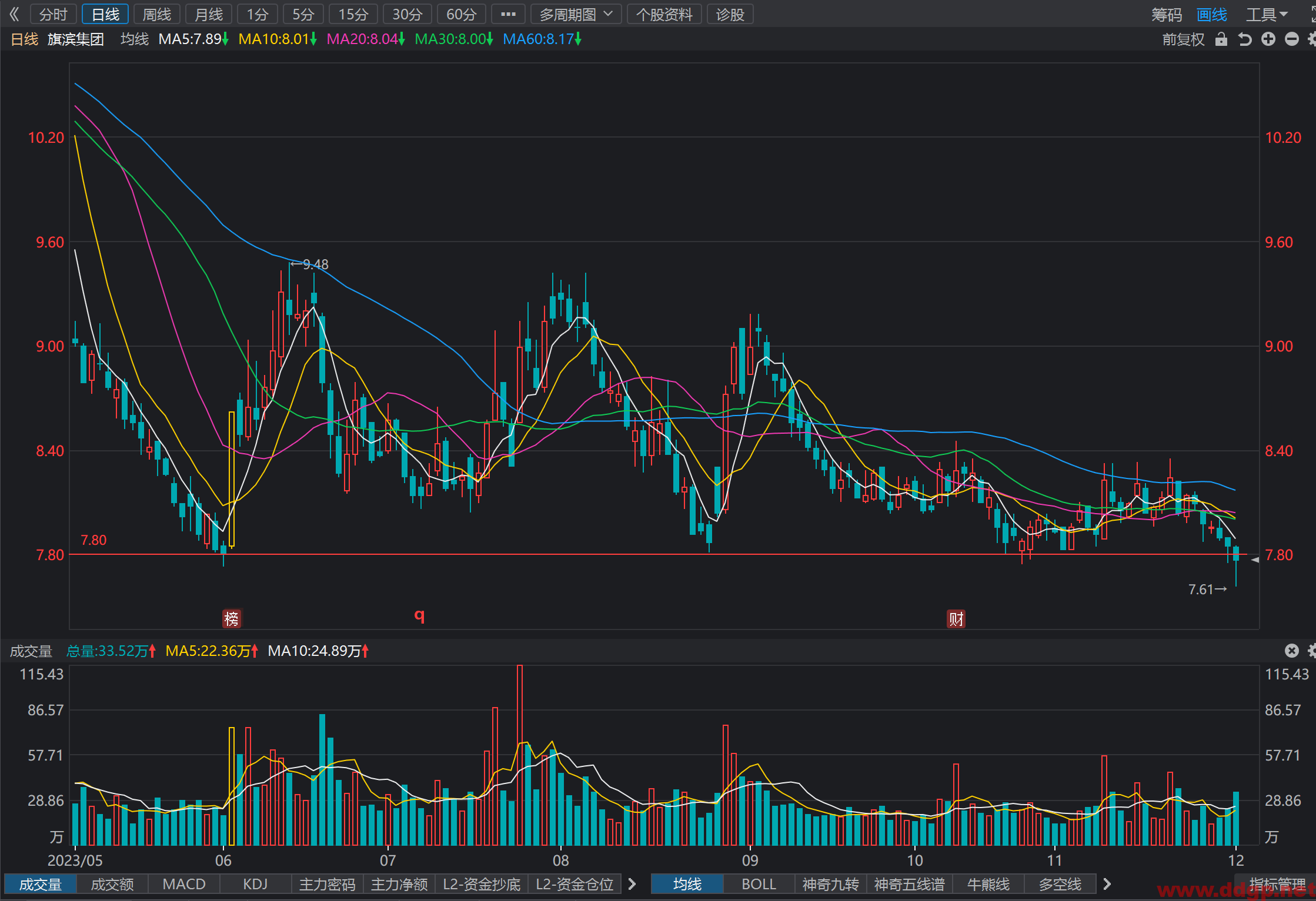Open 个股资料 stock information
Viewport: 1316px width, 901px height.
(x=664, y=14)
